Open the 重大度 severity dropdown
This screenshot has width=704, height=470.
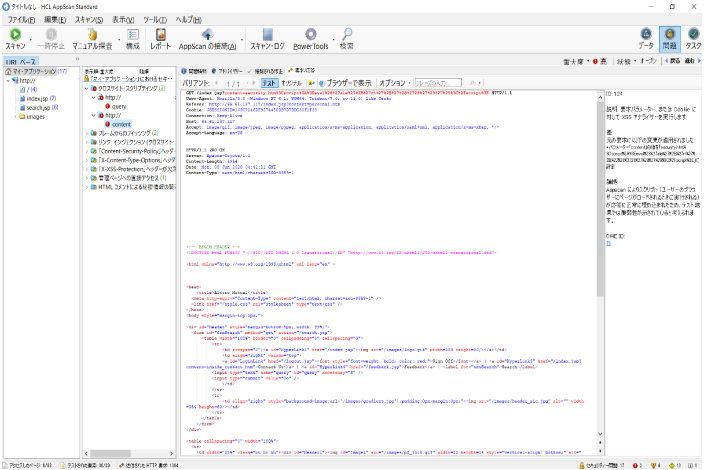576,61
